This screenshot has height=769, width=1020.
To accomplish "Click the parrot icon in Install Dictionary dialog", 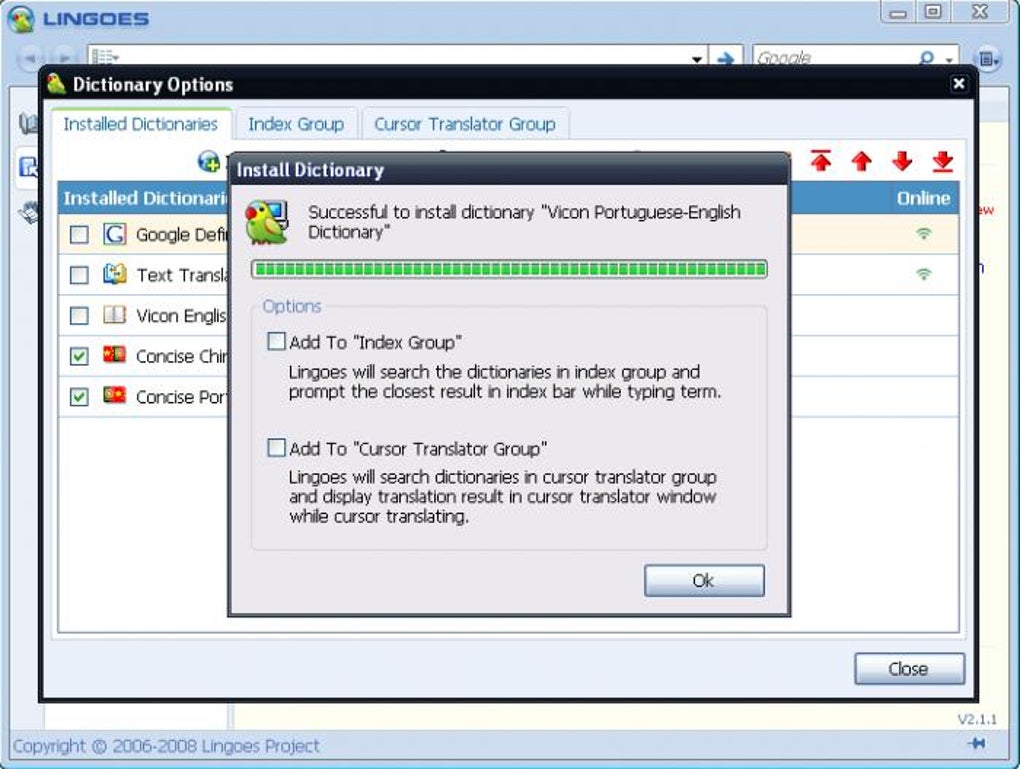I will [x=267, y=222].
